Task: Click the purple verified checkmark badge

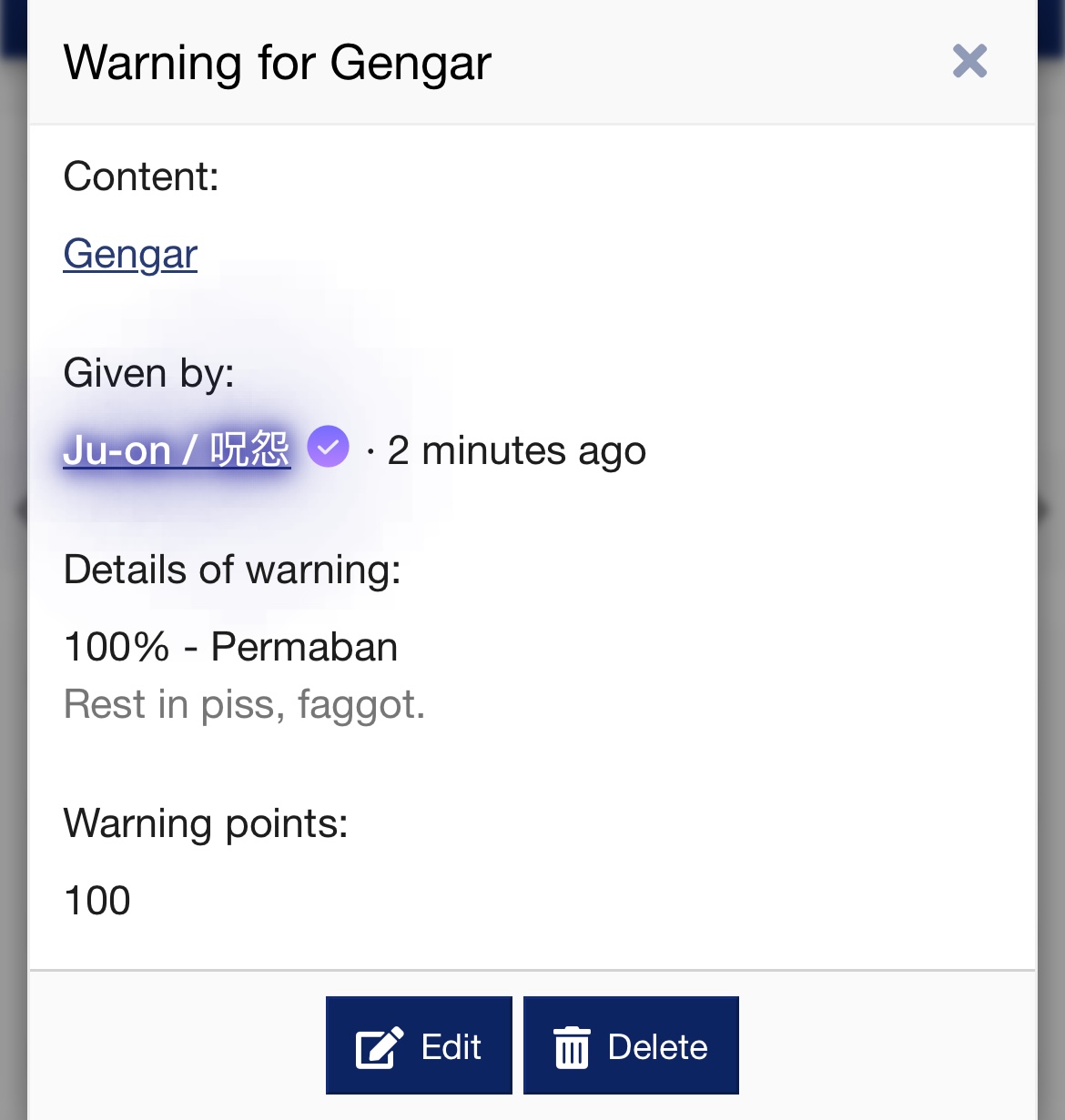Action: point(328,447)
